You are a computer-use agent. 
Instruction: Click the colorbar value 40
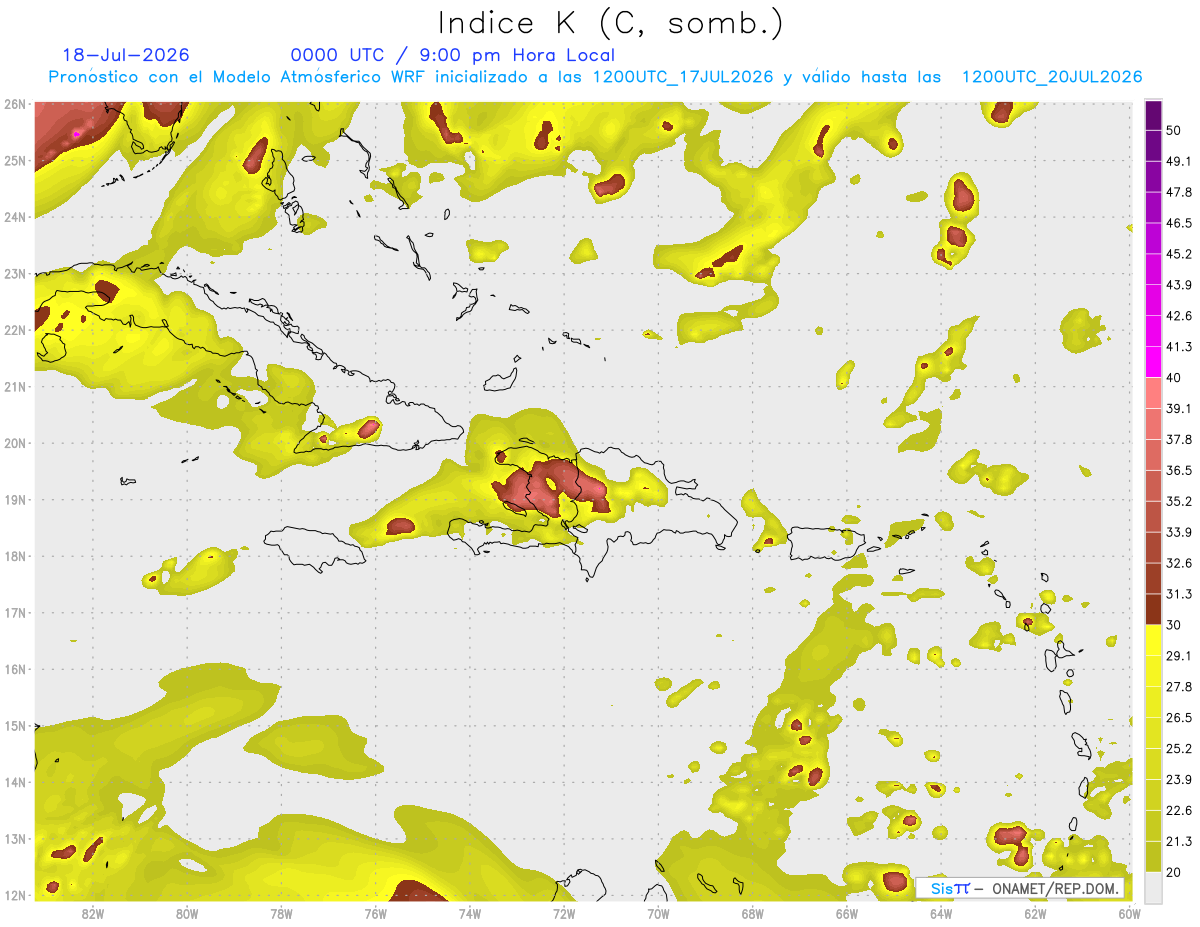pyautogui.click(x=1174, y=378)
